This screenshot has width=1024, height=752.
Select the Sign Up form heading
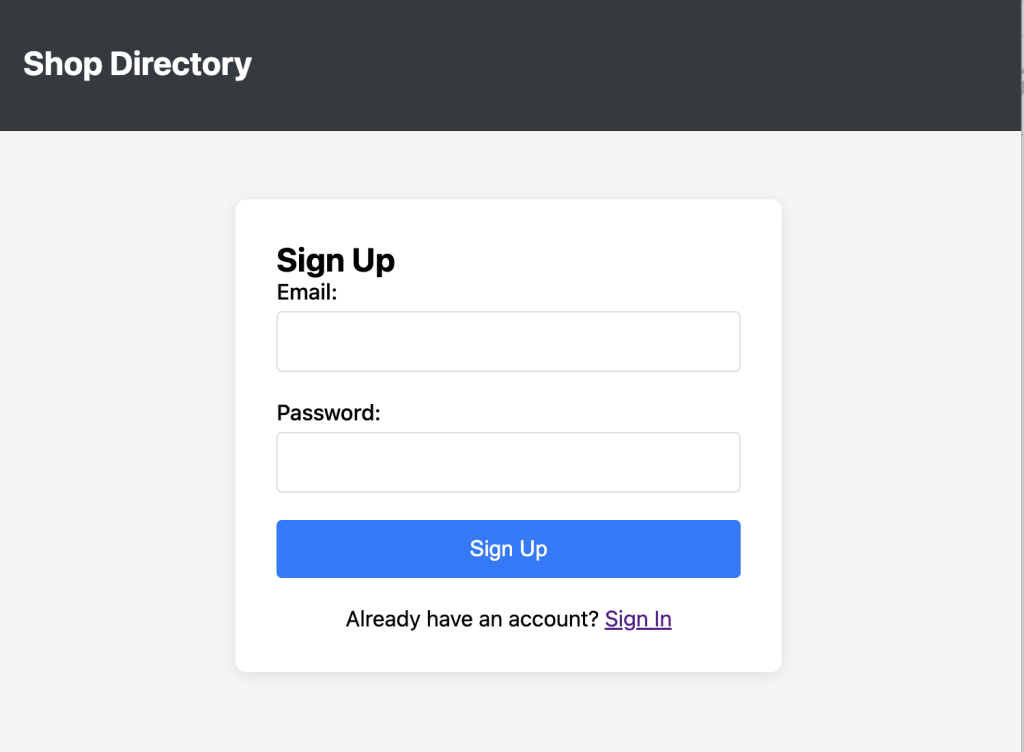335,260
